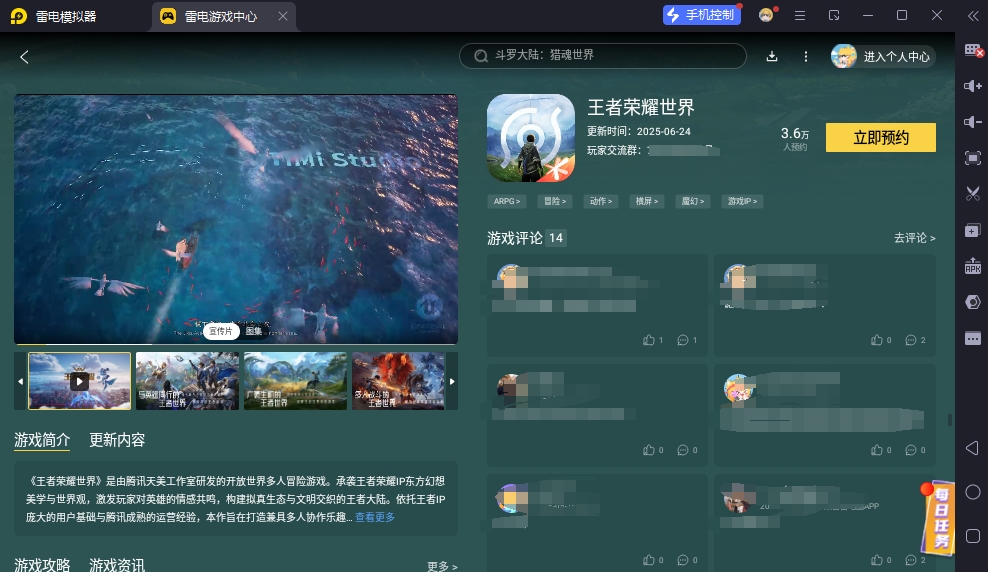Expand description with 查看更多

pos(375,517)
